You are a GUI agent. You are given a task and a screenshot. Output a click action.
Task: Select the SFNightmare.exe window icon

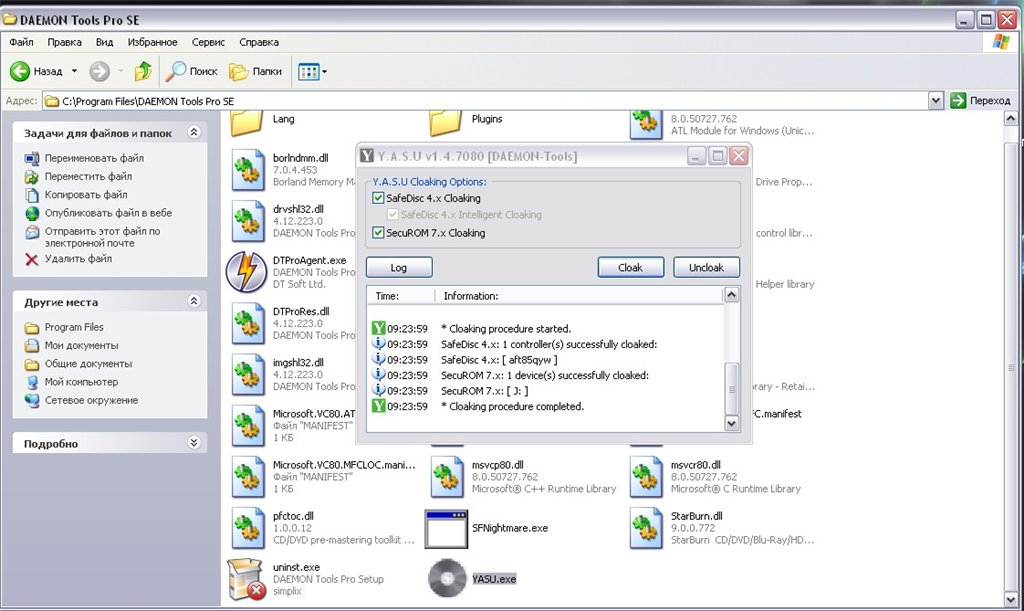point(446,529)
